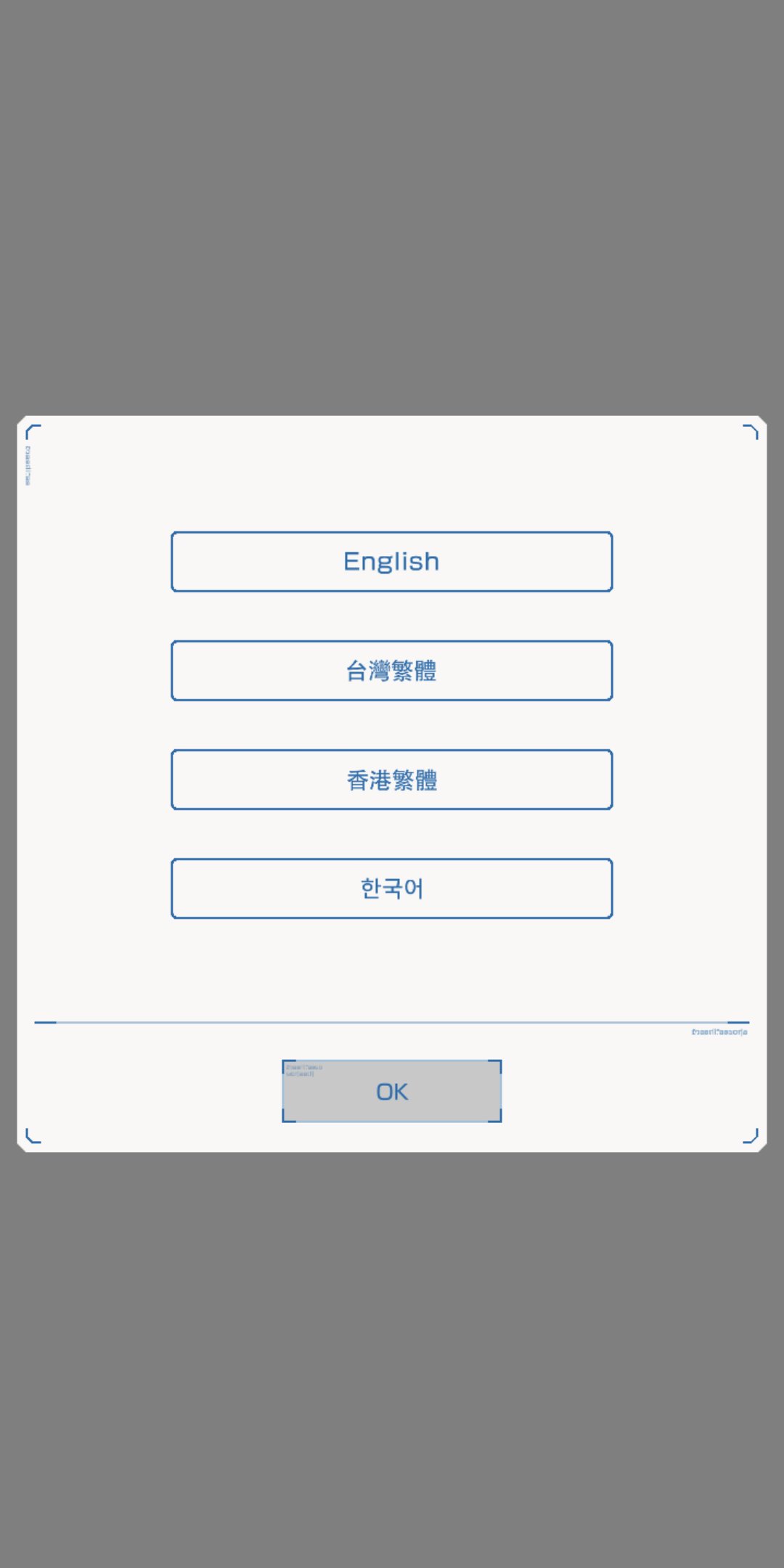Pick 한국어 from the language list
Image resolution: width=784 pixels, height=1568 pixels.
(392, 889)
